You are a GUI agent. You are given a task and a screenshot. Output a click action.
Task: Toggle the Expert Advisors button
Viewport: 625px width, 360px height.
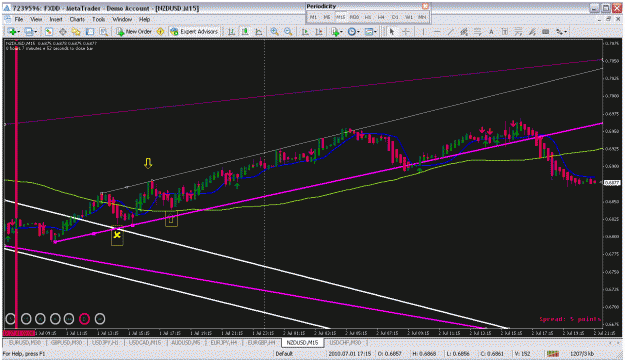(x=194, y=31)
